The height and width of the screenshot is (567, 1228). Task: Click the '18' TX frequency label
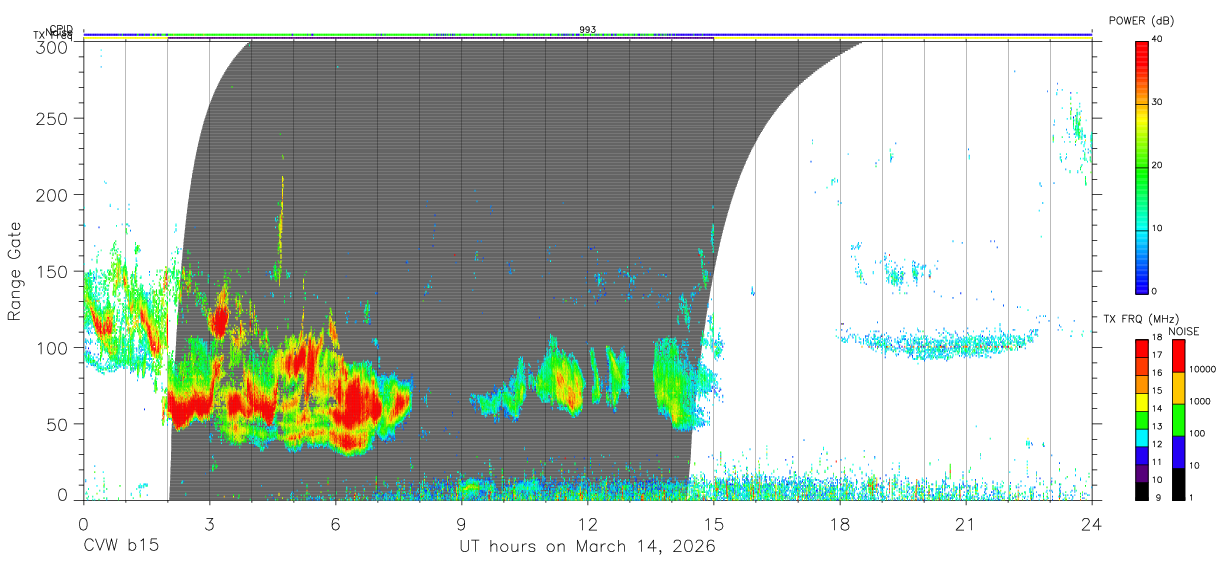coord(1157,337)
